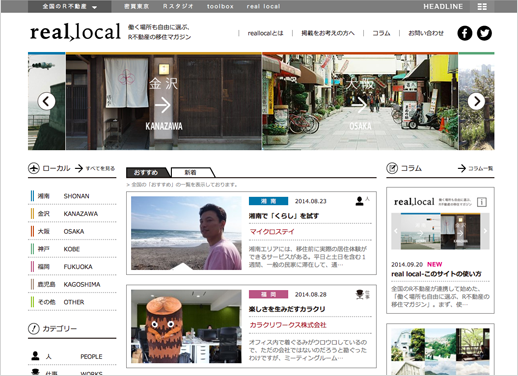Screen dimensions: 518x376
Task: Go to previous carousel slide
Action: click(46, 101)
